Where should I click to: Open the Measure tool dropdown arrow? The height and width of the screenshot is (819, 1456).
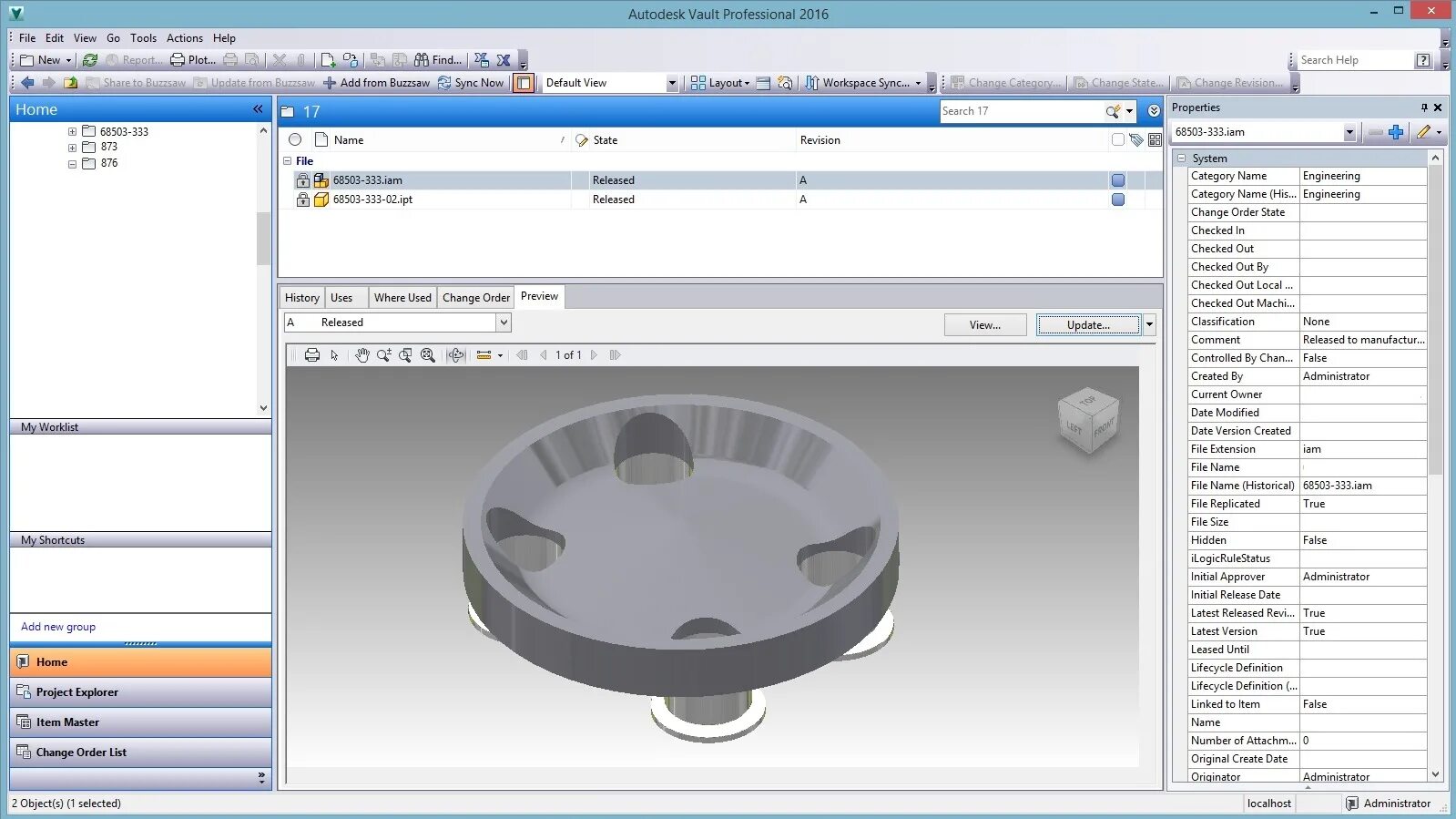click(x=500, y=355)
